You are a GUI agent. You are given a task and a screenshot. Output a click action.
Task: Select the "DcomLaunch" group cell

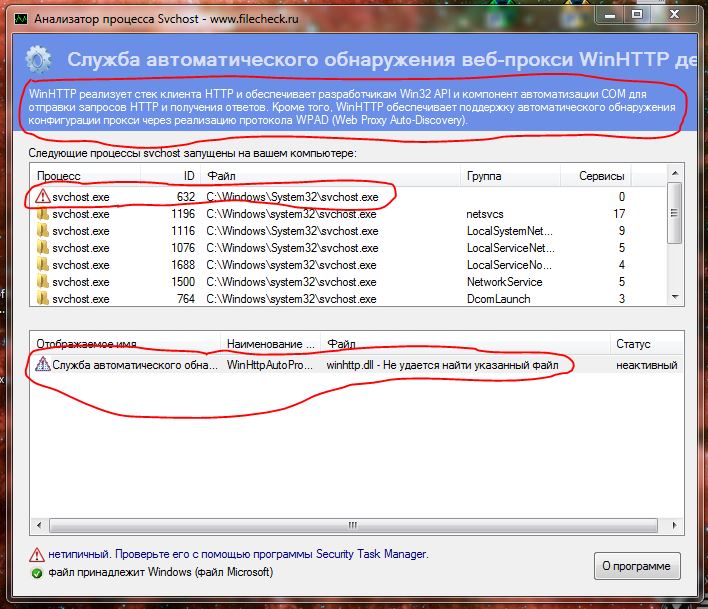point(498,299)
